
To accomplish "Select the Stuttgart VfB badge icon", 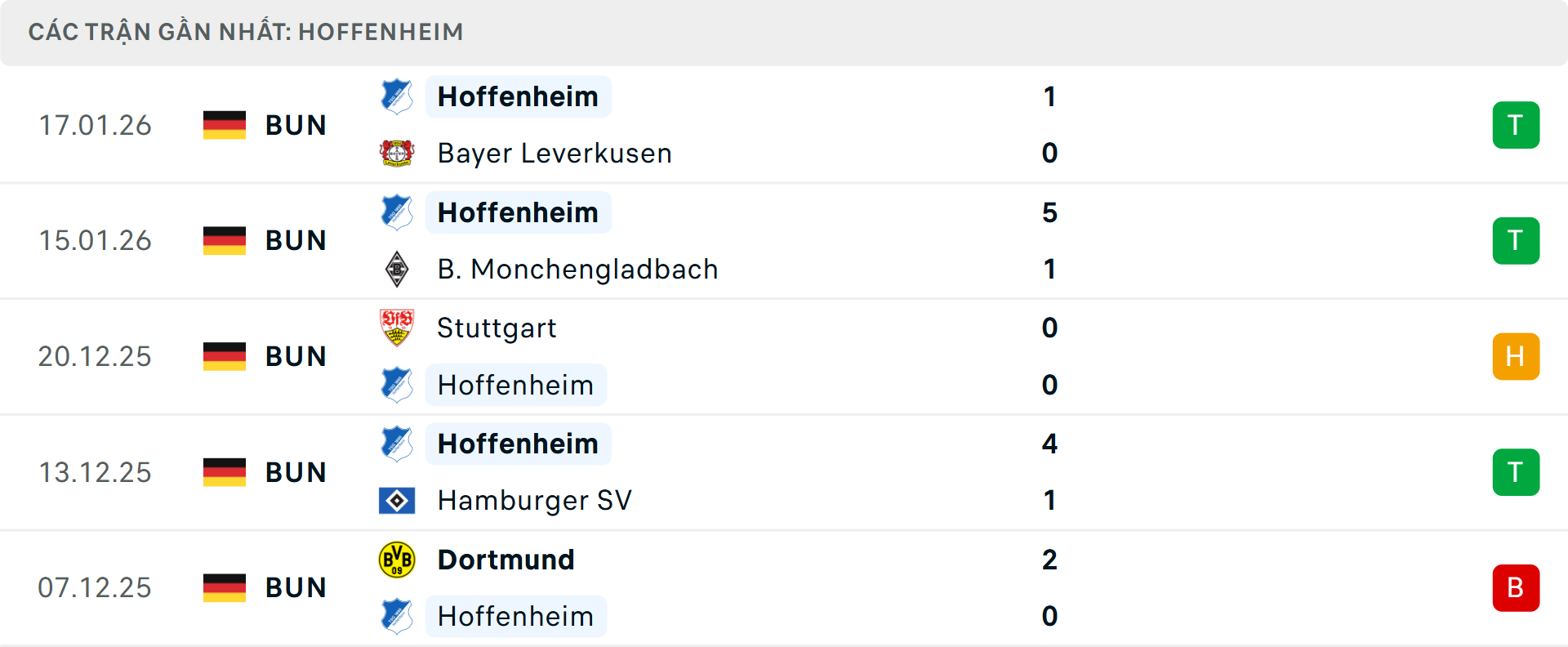I will pyautogui.click(x=397, y=328).
